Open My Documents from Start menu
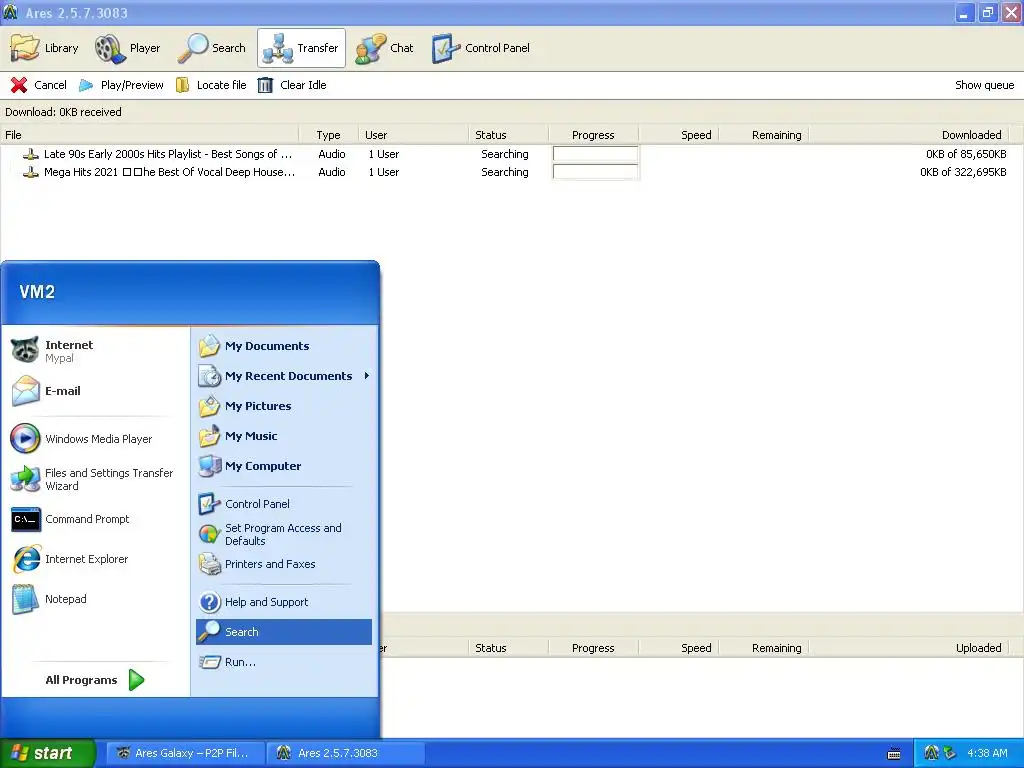Image resolution: width=1024 pixels, height=768 pixels. (x=284, y=346)
